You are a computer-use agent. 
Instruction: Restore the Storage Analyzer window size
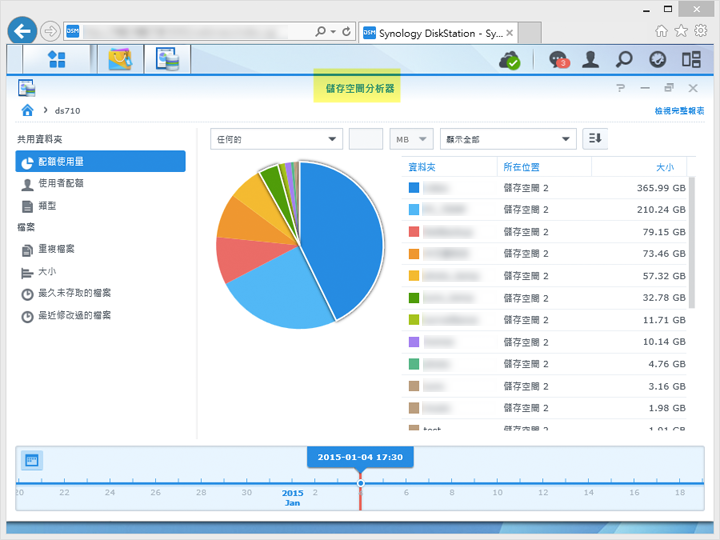669,87
